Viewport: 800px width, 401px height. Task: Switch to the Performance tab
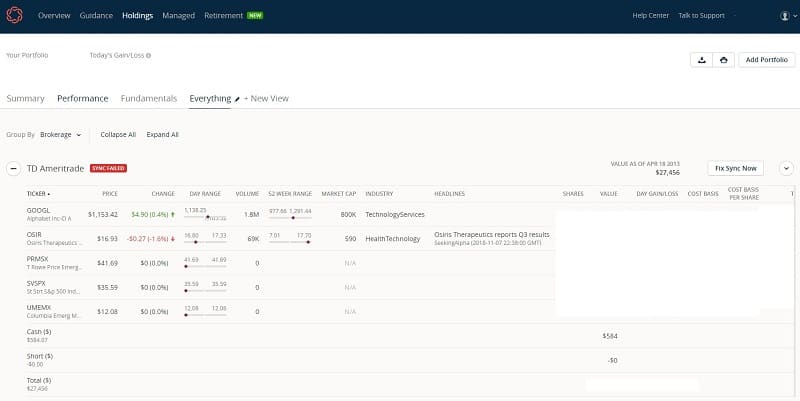(x=83, y=99)
